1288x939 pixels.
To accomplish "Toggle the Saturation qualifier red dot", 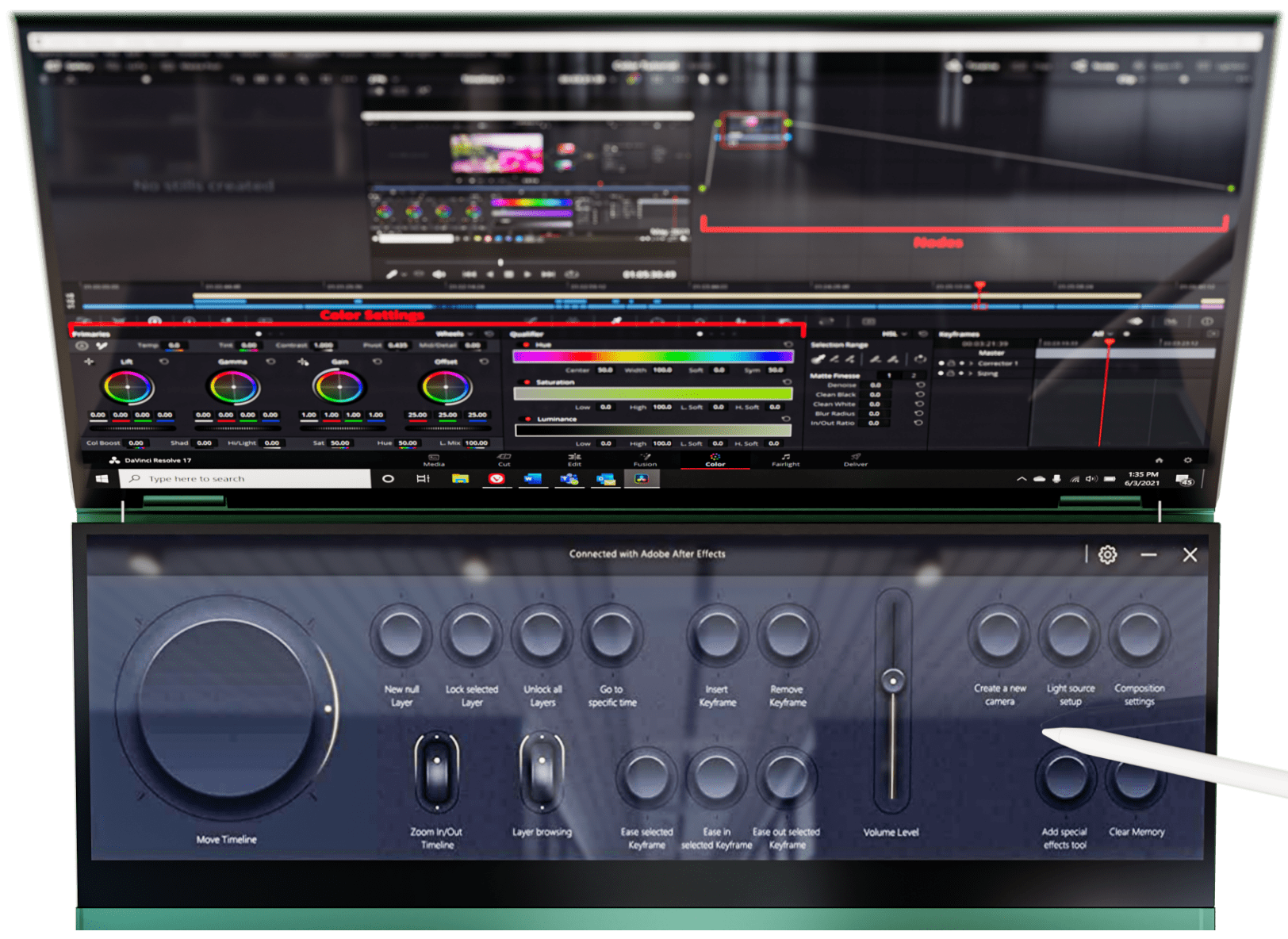I will [x=527, y=382].
